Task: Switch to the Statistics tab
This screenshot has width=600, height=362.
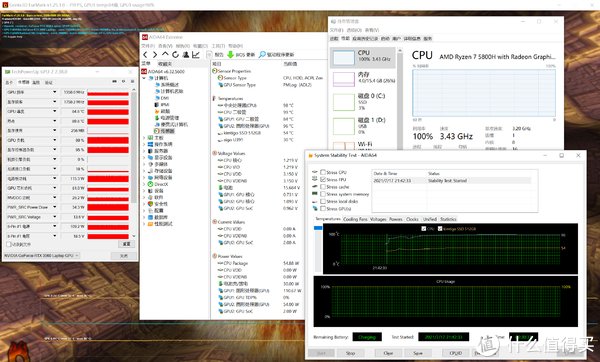Action: pyautogui.click(x=448, y=219)
